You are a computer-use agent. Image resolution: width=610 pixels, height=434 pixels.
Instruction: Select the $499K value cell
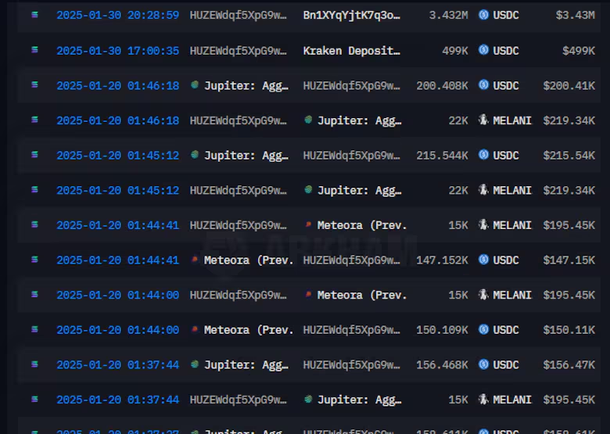(x=578, y=51)
